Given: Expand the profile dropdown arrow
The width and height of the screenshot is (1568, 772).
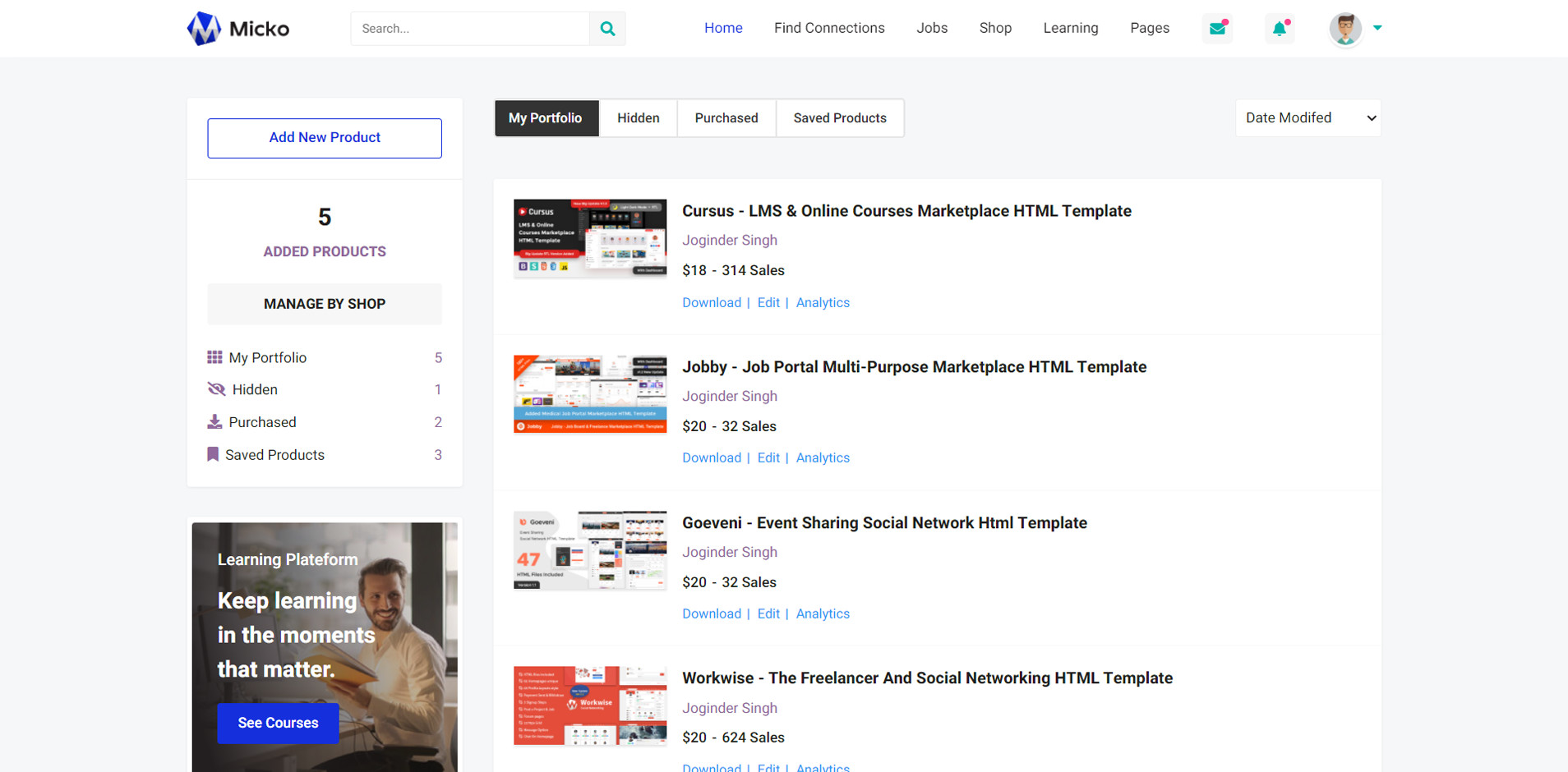Looking at the screenshot, I should pos(1377,28).
